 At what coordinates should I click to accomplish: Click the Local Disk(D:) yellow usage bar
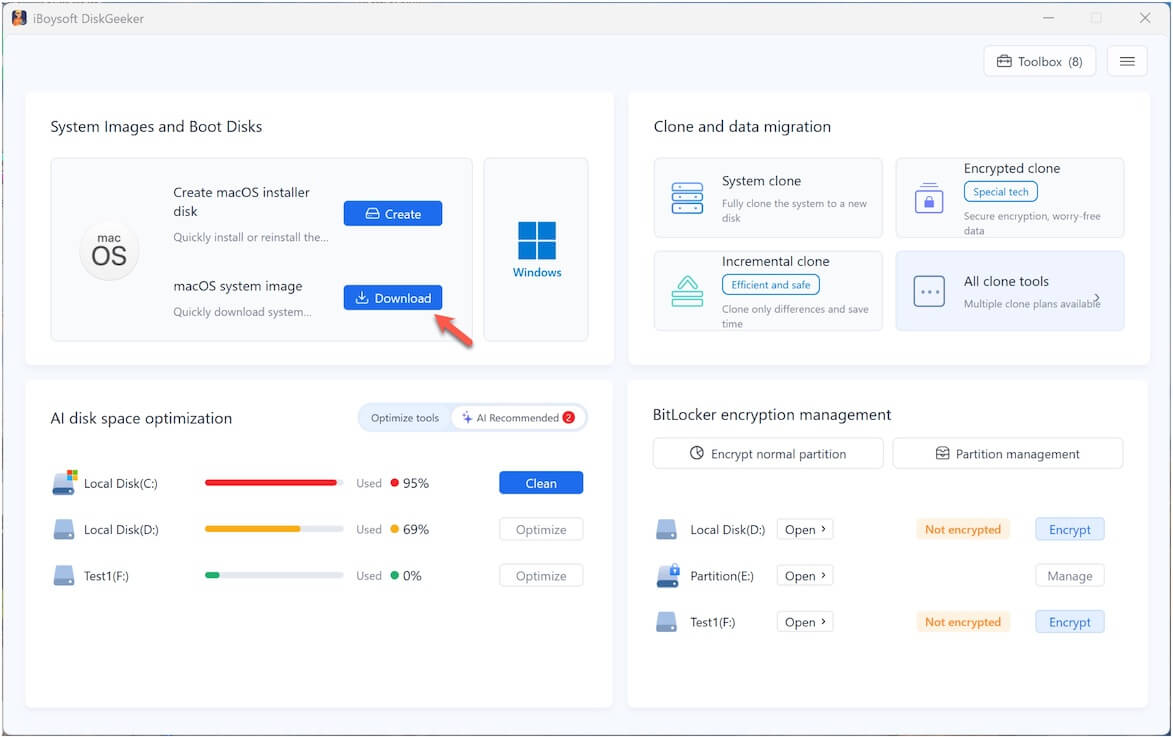(274, 529)
